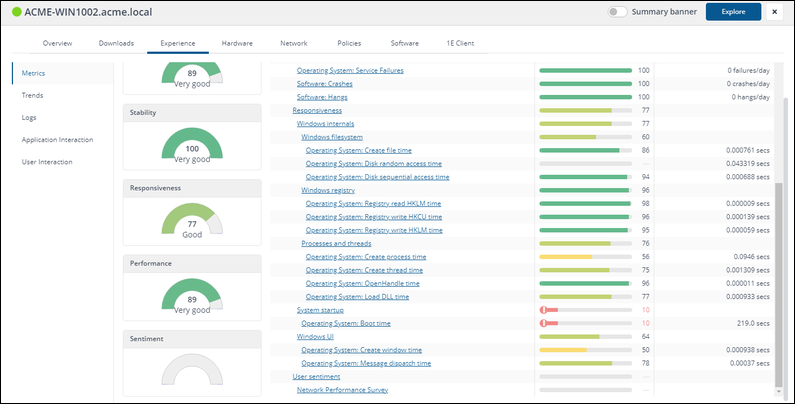Click the green device status icon

pyautogui.click(x=16, y=12)
